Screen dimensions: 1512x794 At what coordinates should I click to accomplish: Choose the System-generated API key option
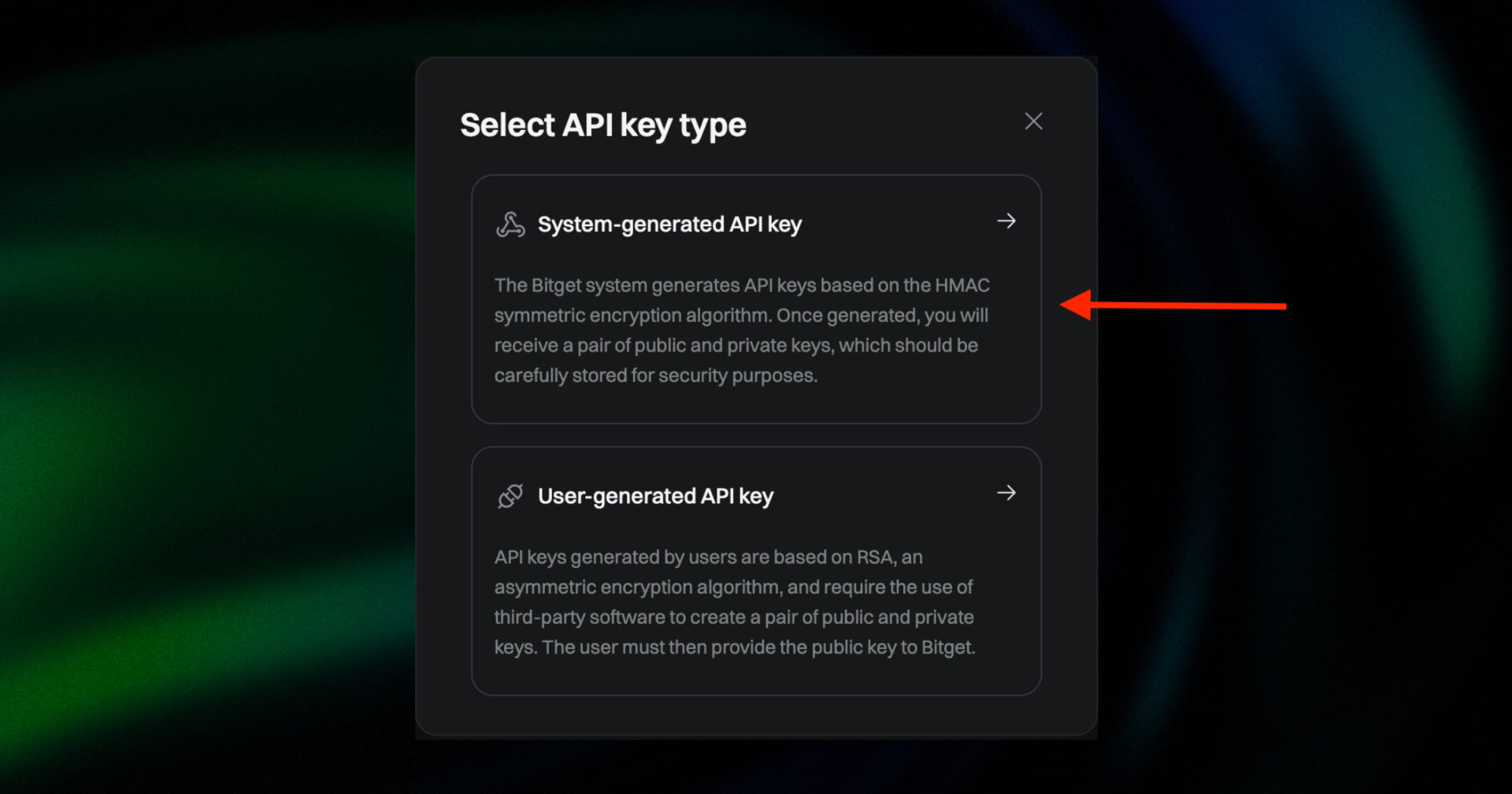pyautogui.click(x=756, y=299)
